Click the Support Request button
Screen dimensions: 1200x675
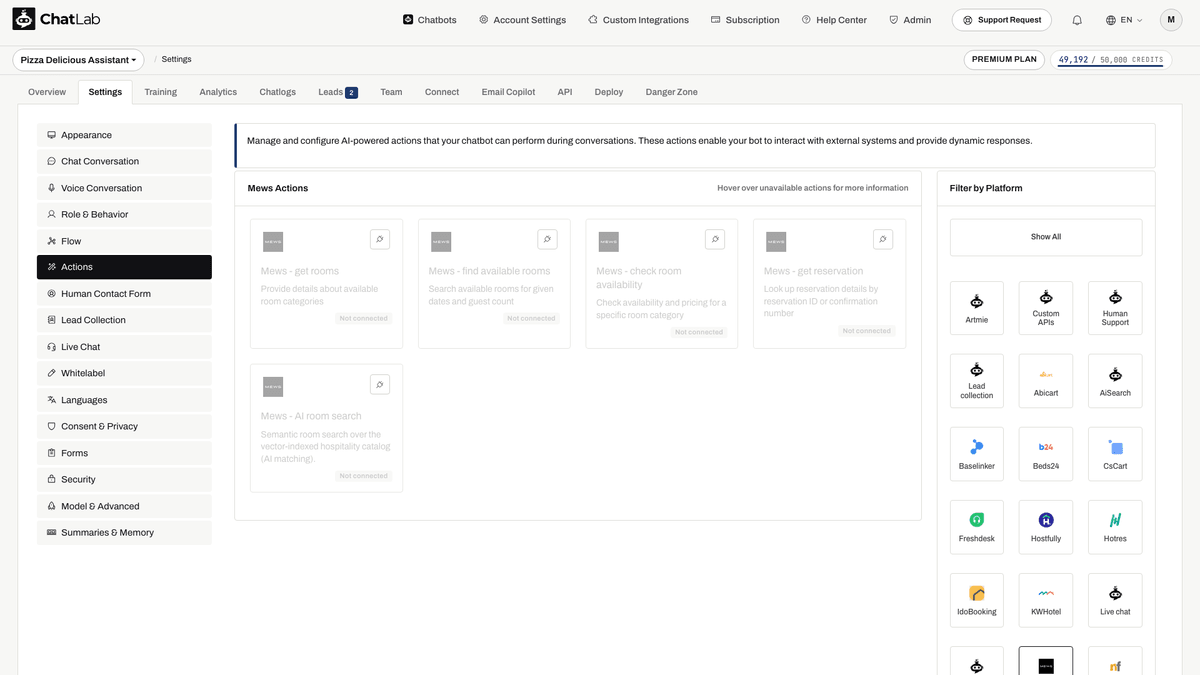tap(1003, 20)
